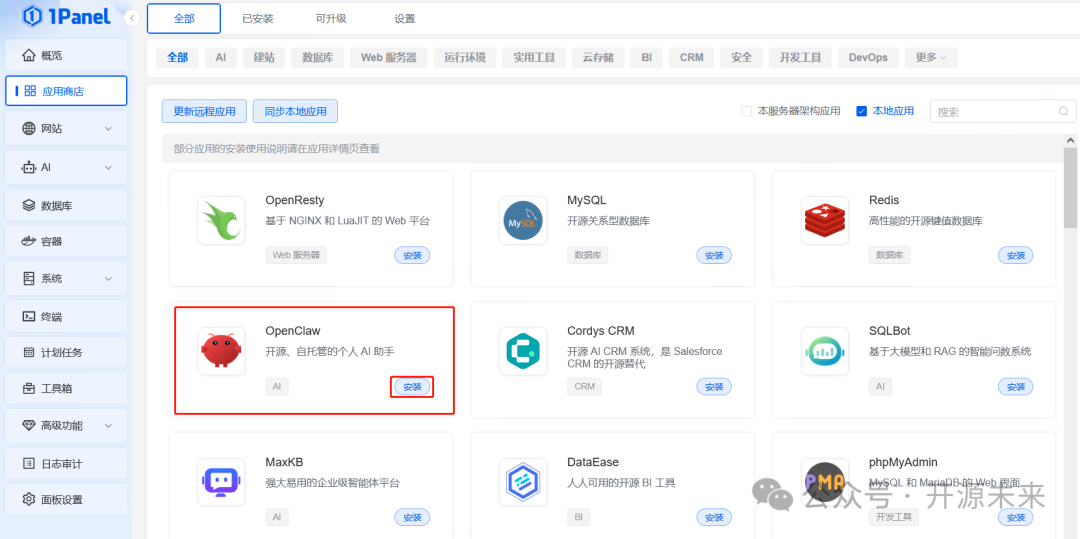Click the 计划任务 calendar icon
1080x539 pixels.
[x=28, y=352]
